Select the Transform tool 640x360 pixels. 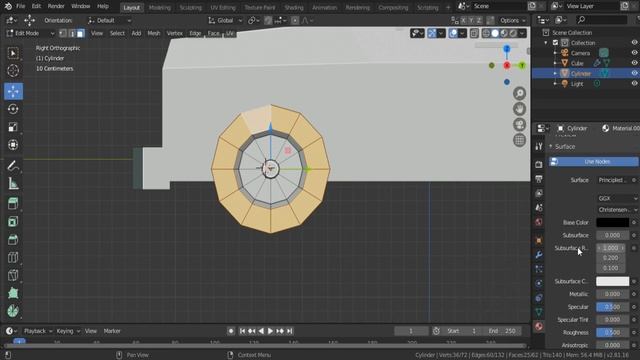[x=13, y=145]
